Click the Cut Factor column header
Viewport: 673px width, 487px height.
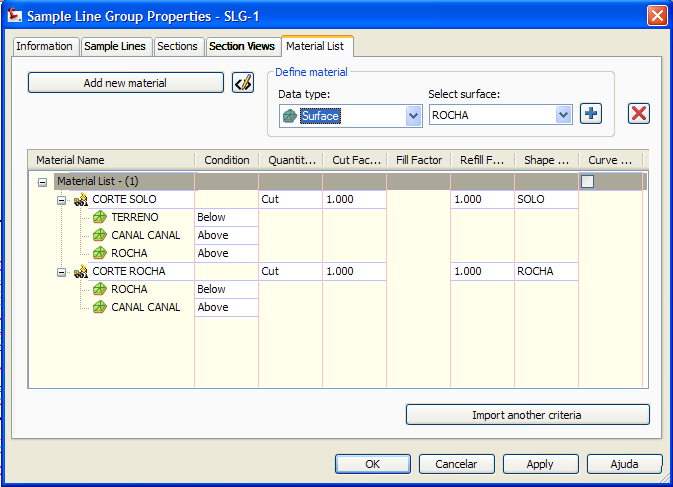pyautogui.click(x=355, y=160)
